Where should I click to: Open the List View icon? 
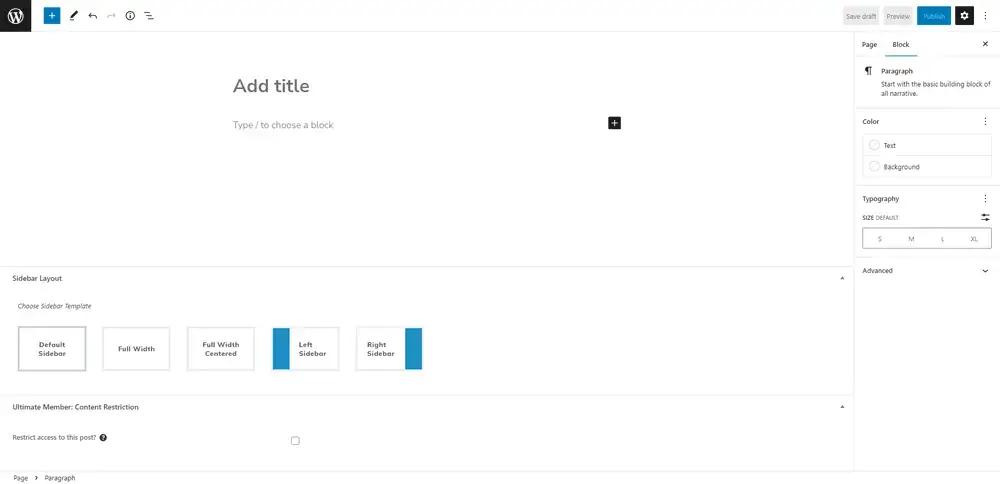[149, 16]
